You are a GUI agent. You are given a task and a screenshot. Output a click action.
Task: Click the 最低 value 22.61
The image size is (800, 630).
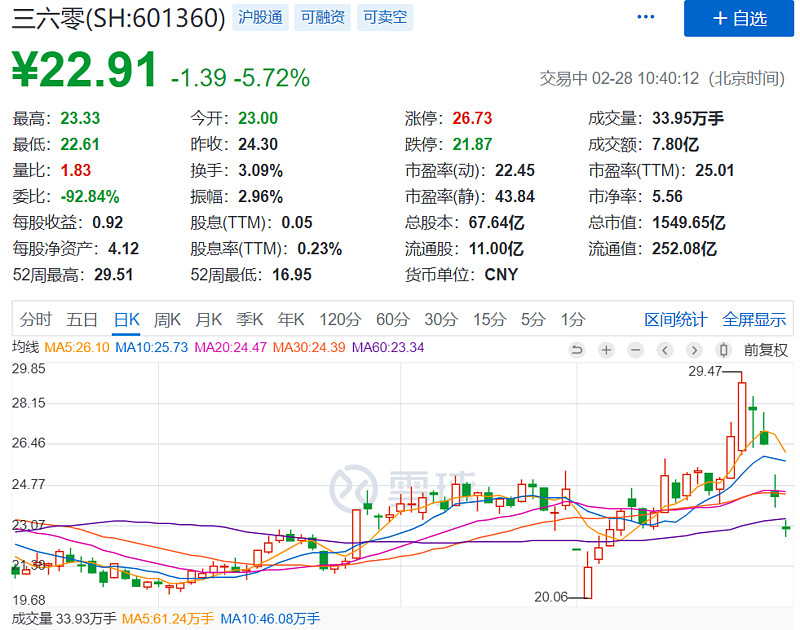[80, 144]
